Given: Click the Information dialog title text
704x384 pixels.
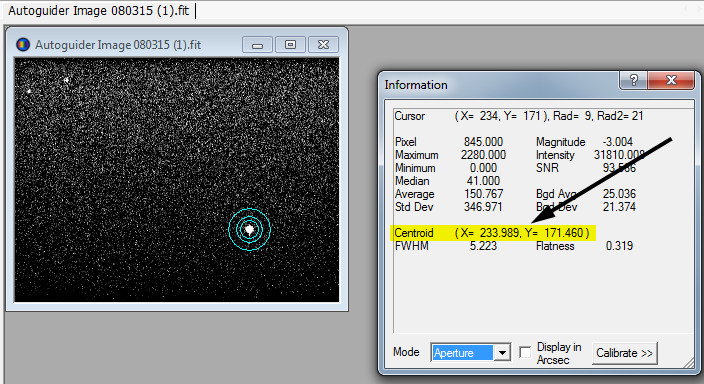Looking at the screenshot, I should click(x=416, y=85).
